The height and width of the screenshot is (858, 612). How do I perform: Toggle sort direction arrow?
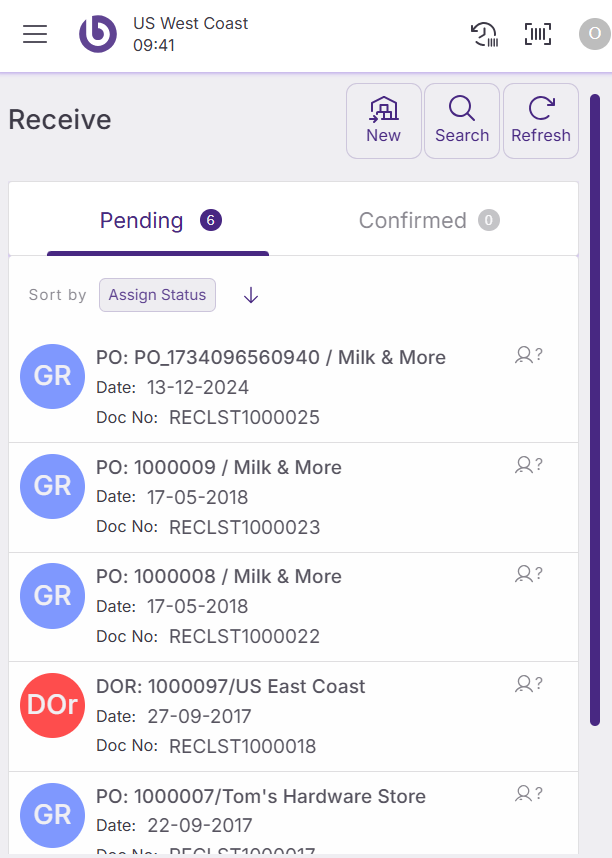[x=251, y=295]
